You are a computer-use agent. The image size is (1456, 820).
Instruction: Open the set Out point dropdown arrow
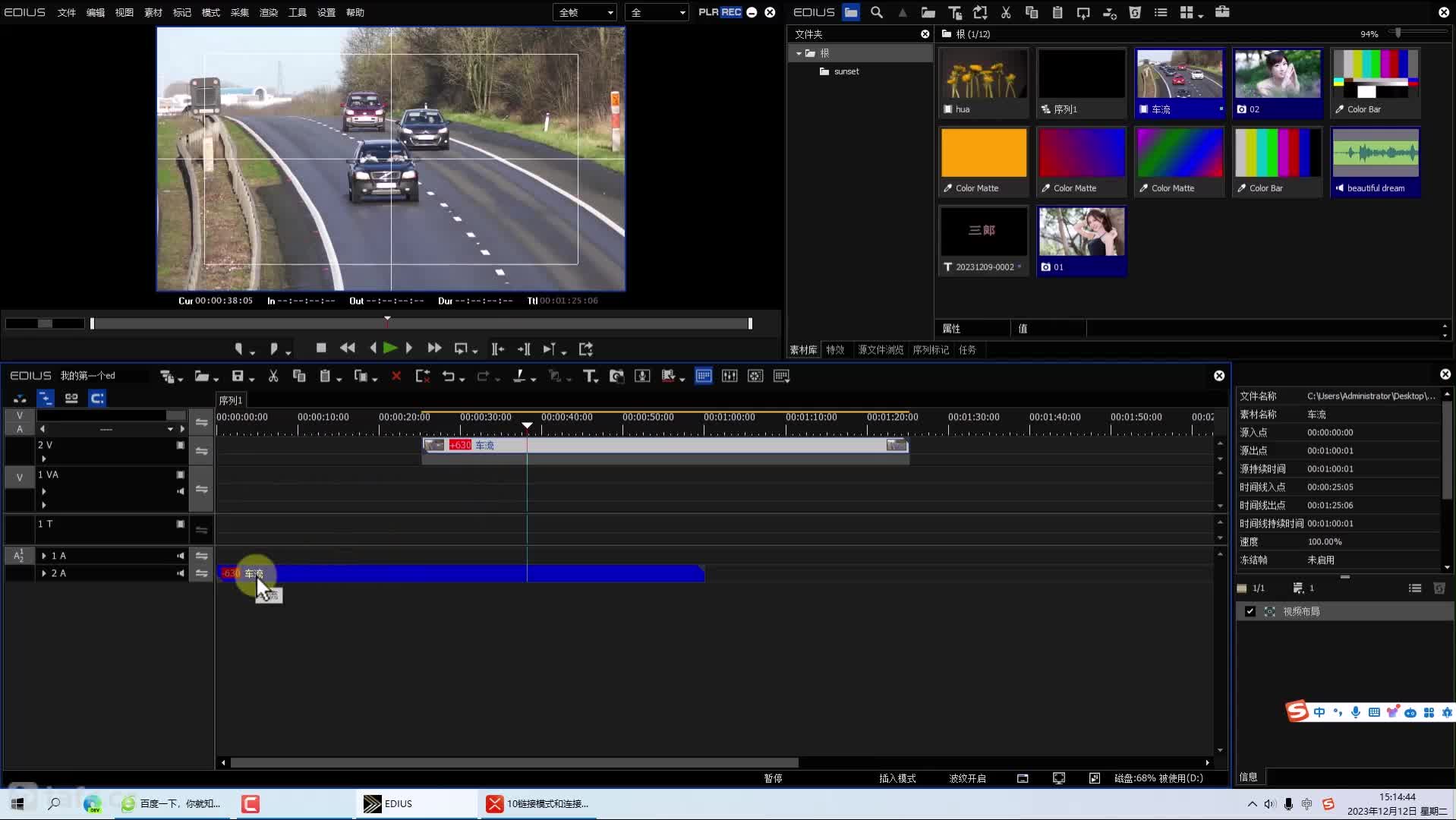click(x=288, y=352)
